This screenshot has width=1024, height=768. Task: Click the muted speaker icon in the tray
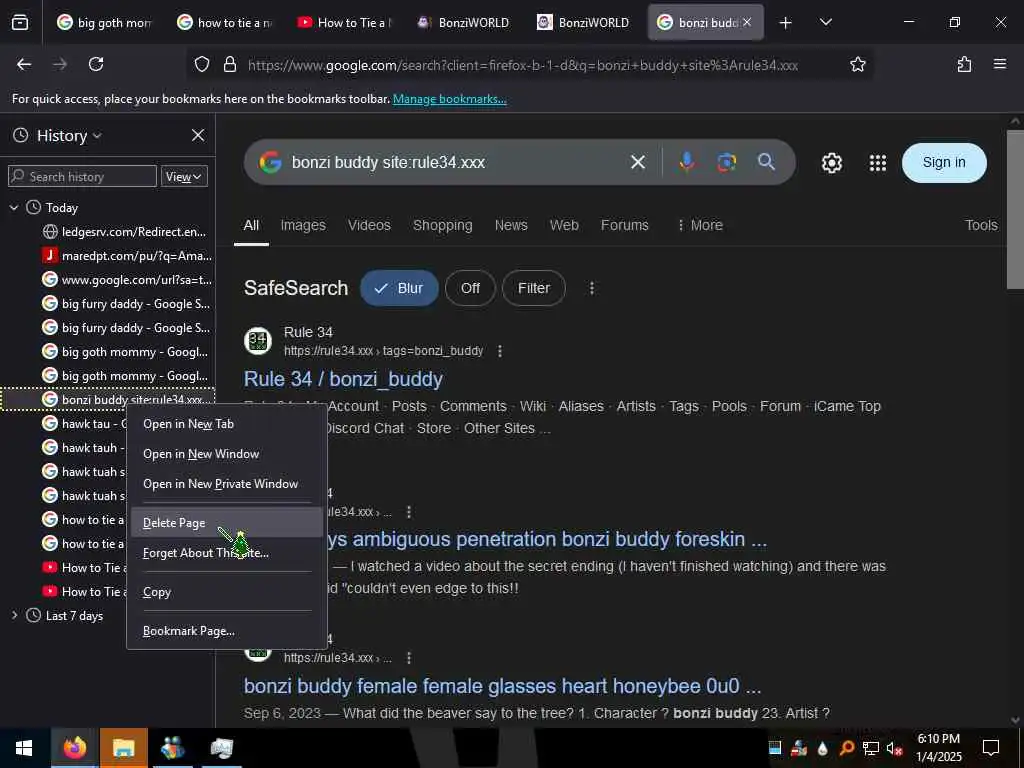point(893,748)
